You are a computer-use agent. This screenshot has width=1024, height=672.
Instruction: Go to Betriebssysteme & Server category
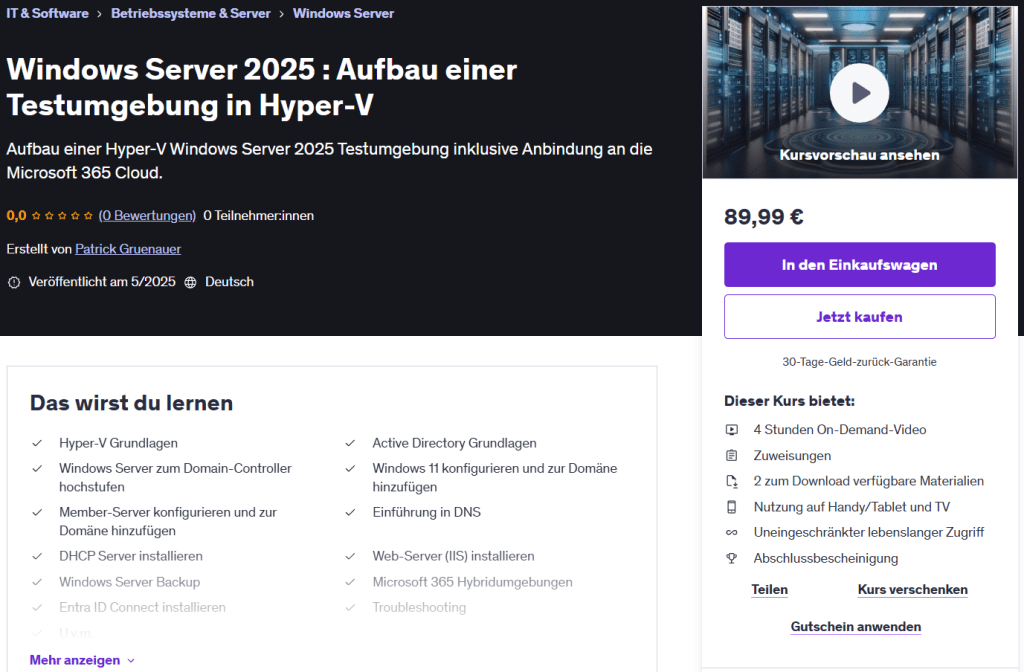191,14
